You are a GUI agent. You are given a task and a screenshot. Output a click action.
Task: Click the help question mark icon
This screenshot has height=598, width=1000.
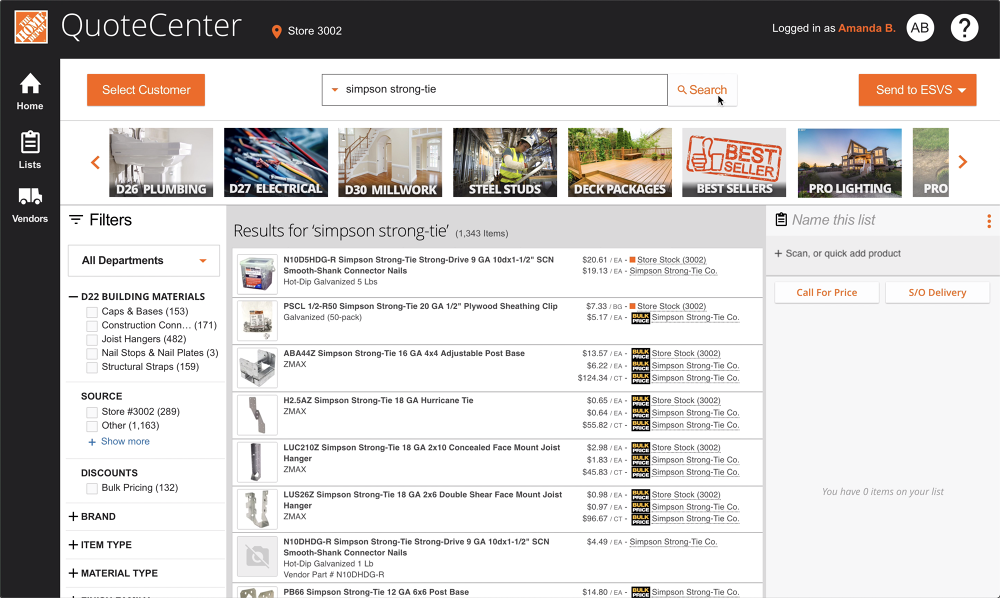[x=964, y=29]
